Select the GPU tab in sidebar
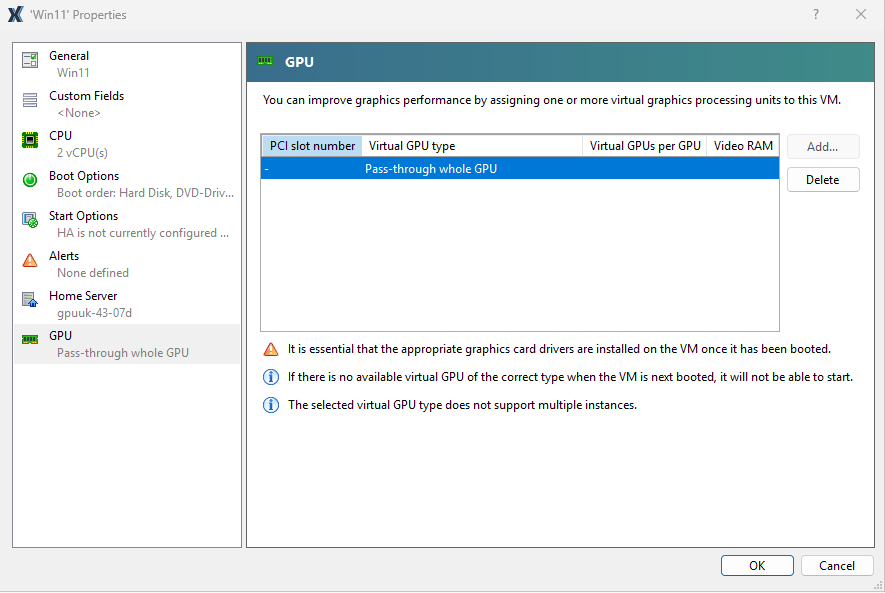The height and width of the screenshot is (593, 885). coord(127,344)
